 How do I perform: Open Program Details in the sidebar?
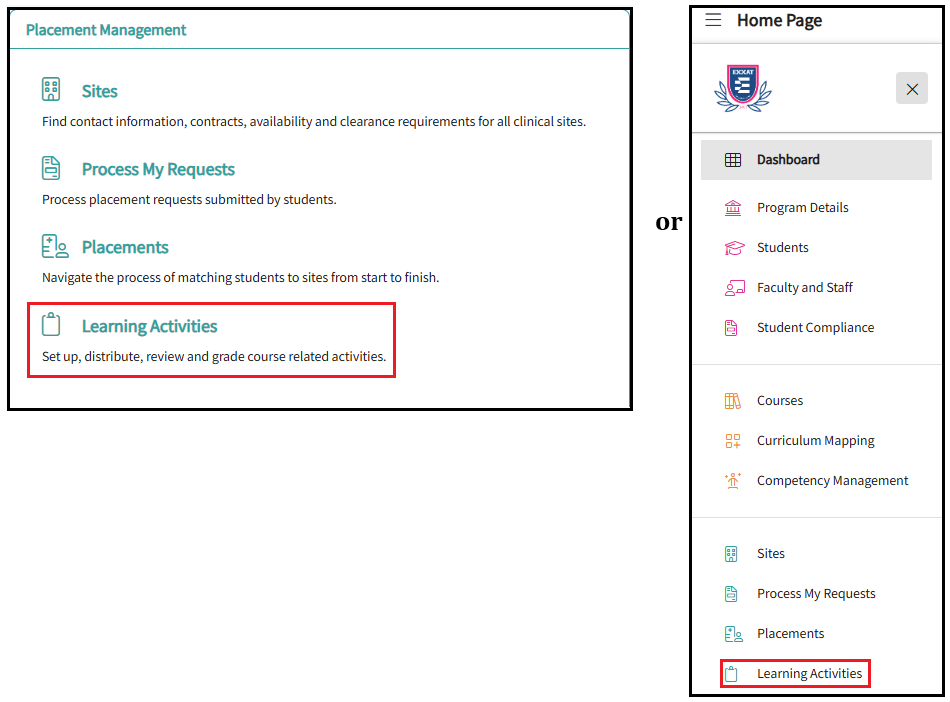[802, 208]
